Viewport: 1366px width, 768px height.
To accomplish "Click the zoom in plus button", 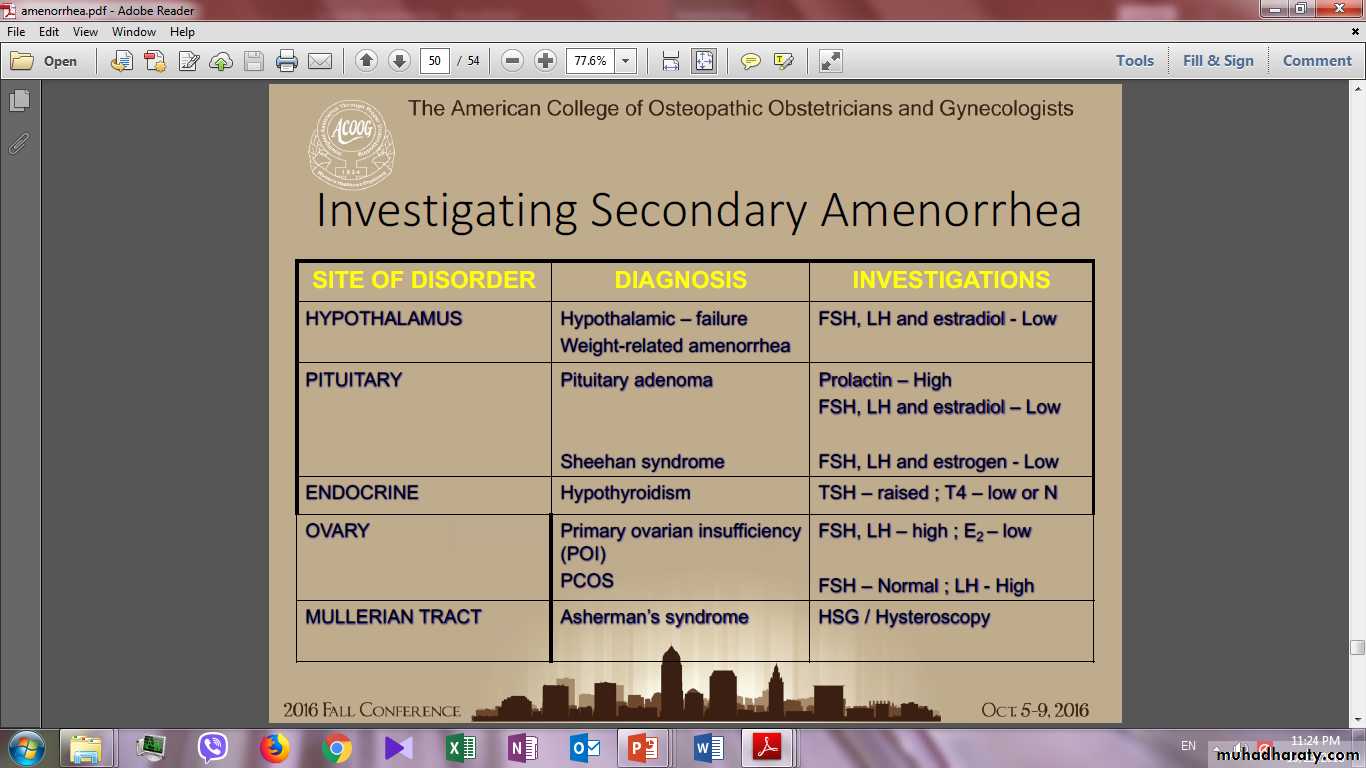I will point(545,61).
